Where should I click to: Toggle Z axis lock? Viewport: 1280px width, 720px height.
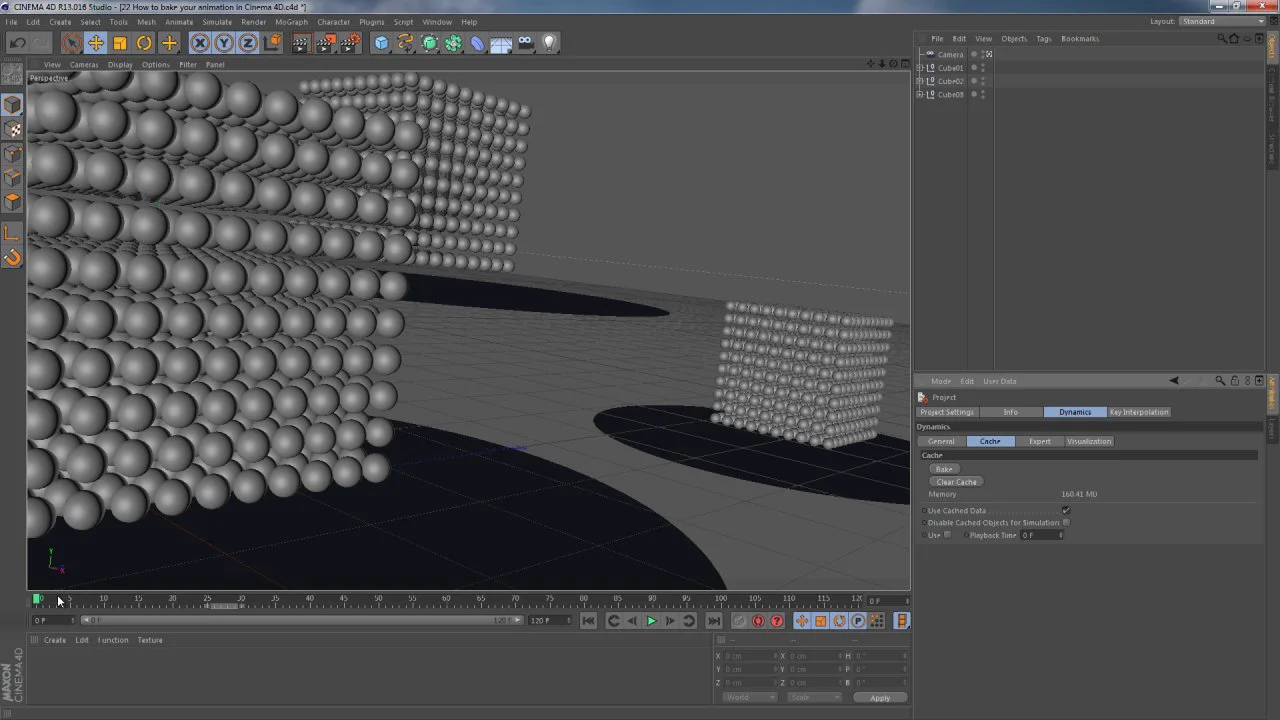[248, 42]
